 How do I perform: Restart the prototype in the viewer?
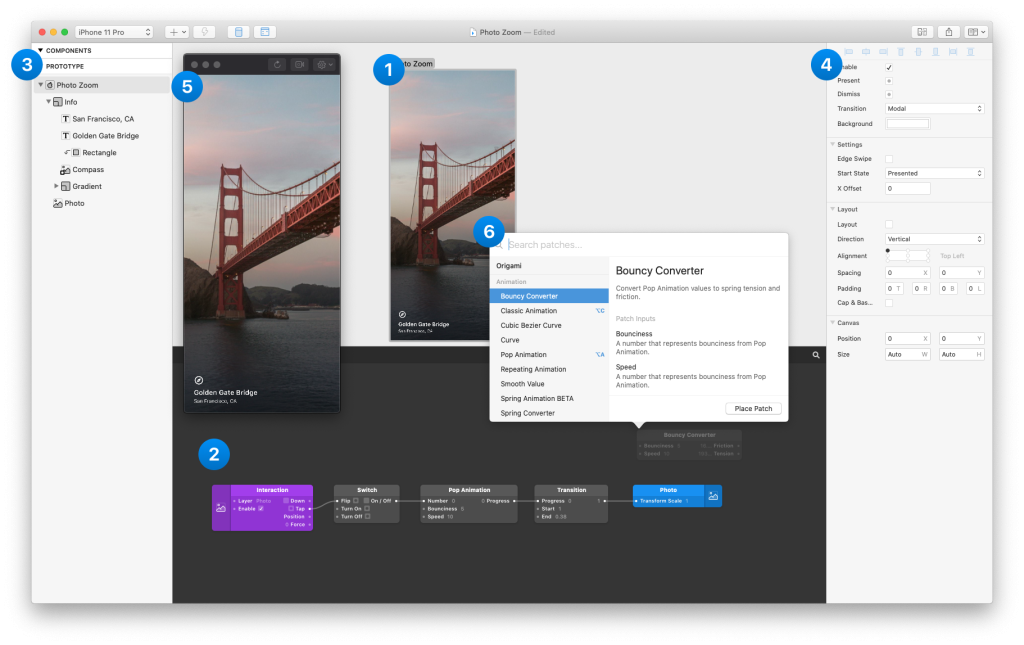click(278, 64)
